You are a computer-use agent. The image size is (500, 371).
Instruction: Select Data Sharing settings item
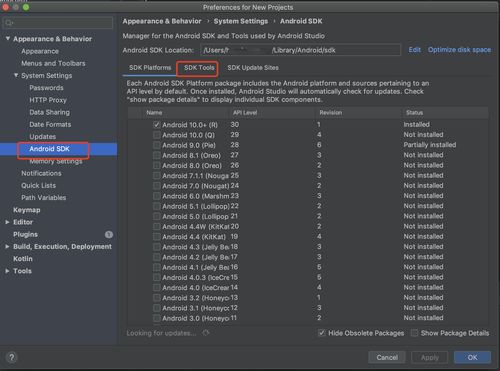pos(50,112)
